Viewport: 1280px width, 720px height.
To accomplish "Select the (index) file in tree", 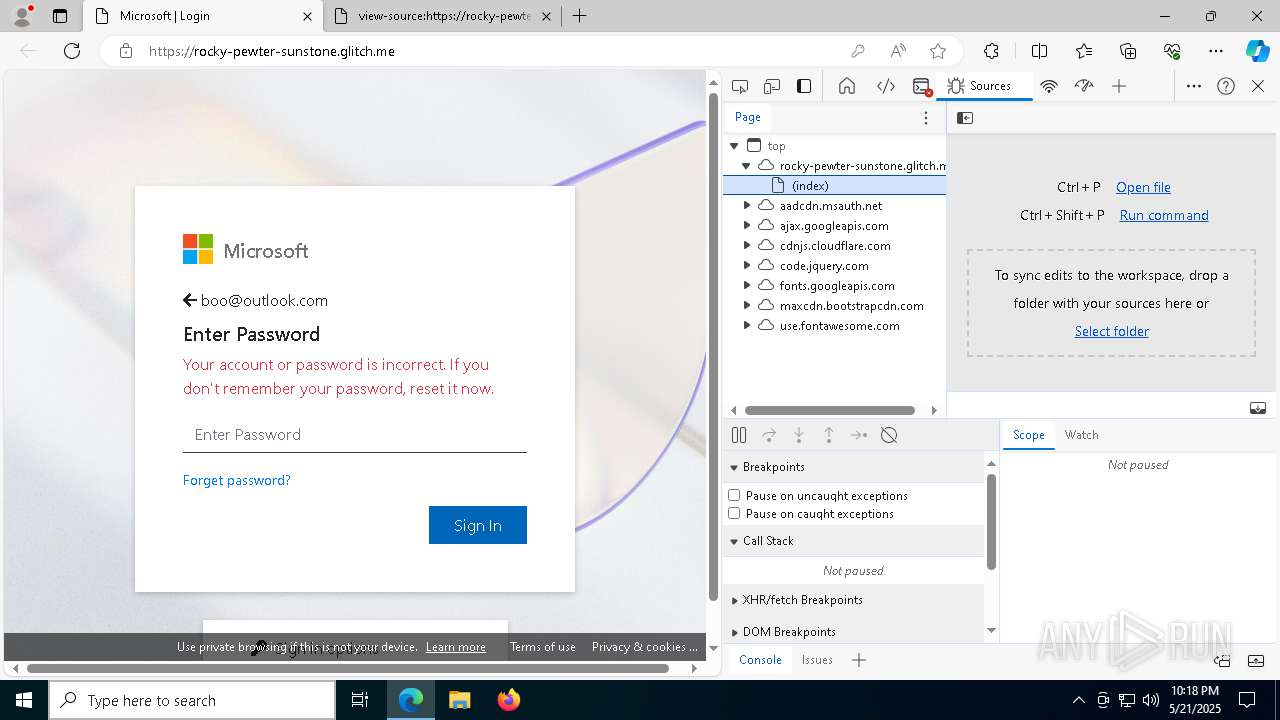I will [x=834, y=186].
